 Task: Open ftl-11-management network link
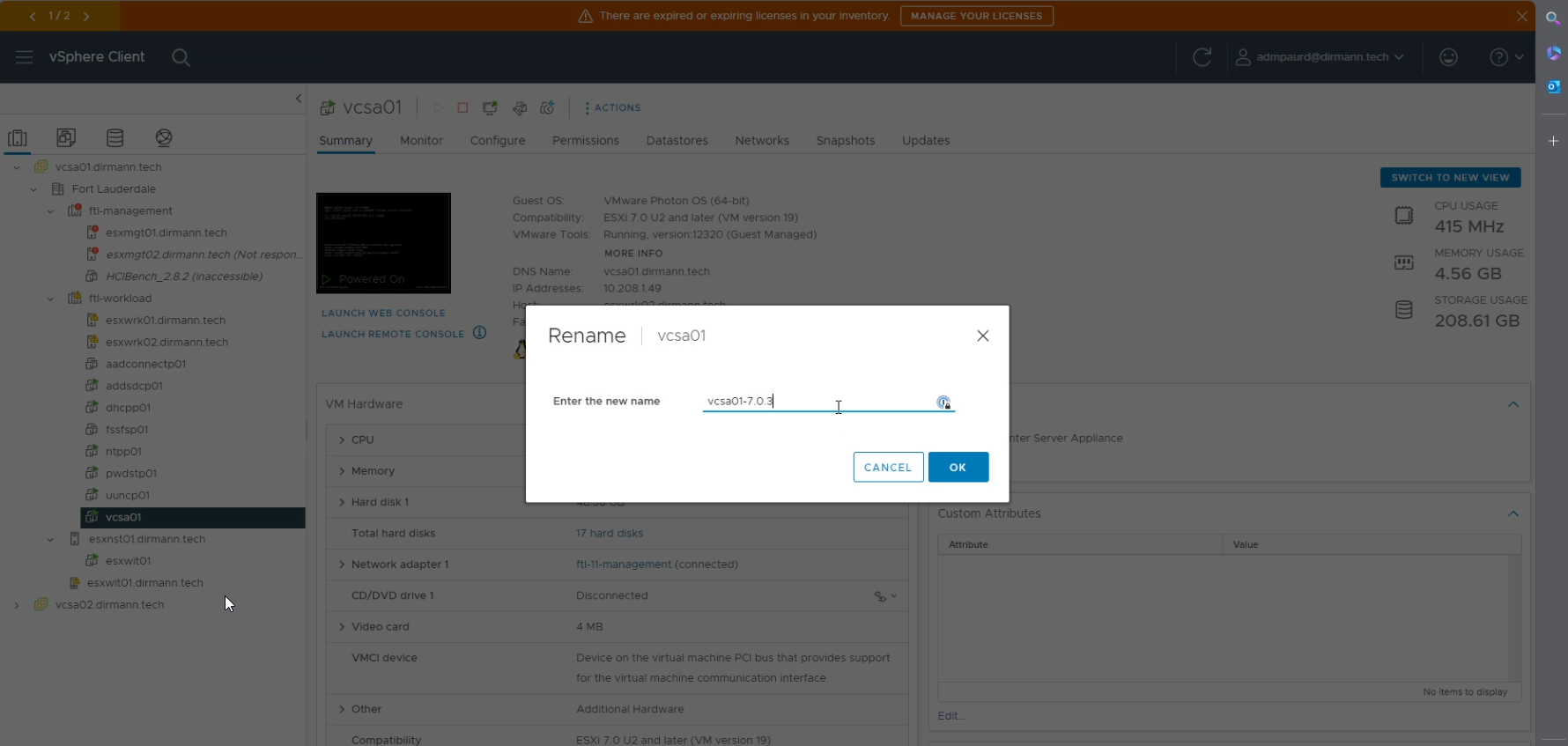pos(624,565)
